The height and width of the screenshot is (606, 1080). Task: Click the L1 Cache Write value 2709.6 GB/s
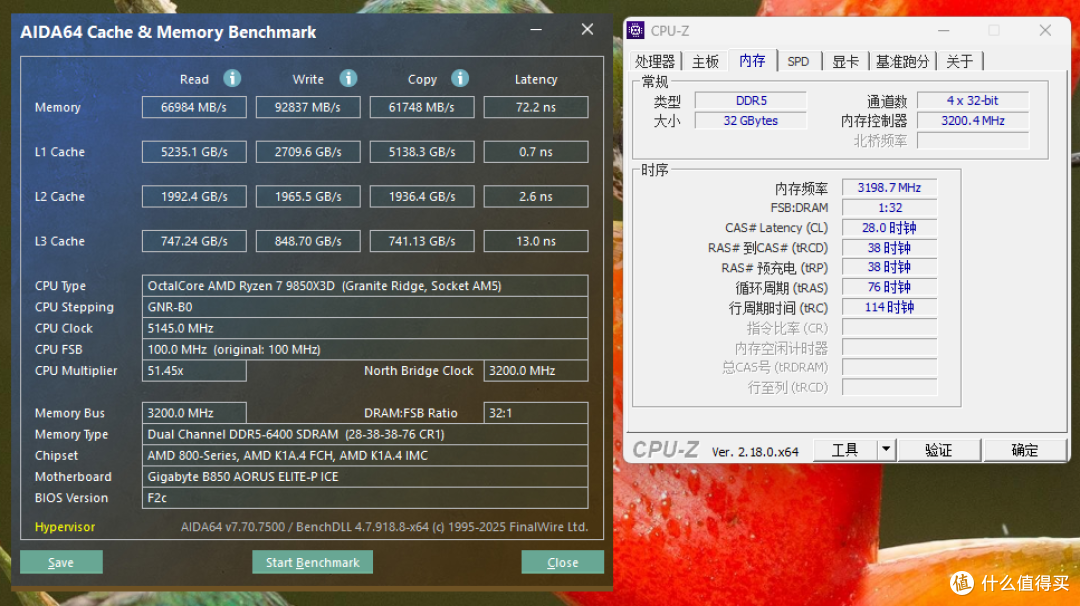(308, 152)
